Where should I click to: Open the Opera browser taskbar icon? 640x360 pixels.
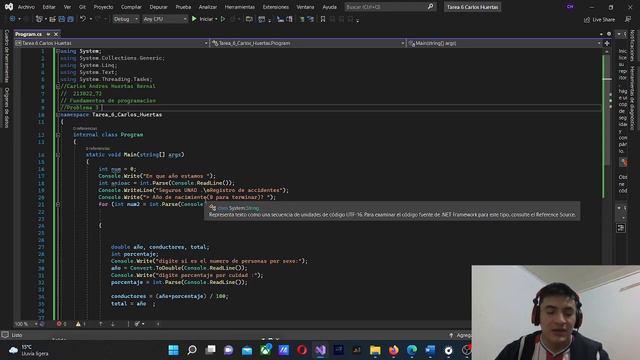click(x=302, y=350)
